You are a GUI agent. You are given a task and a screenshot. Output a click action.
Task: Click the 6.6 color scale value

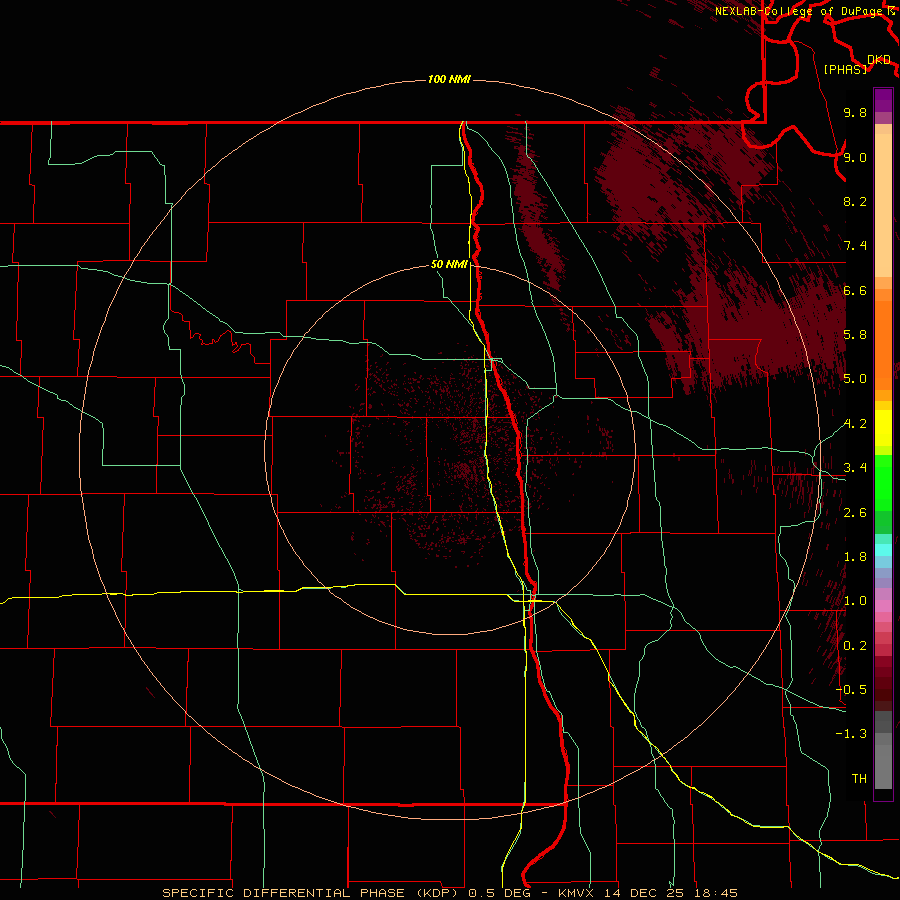(x=855, y=290)
